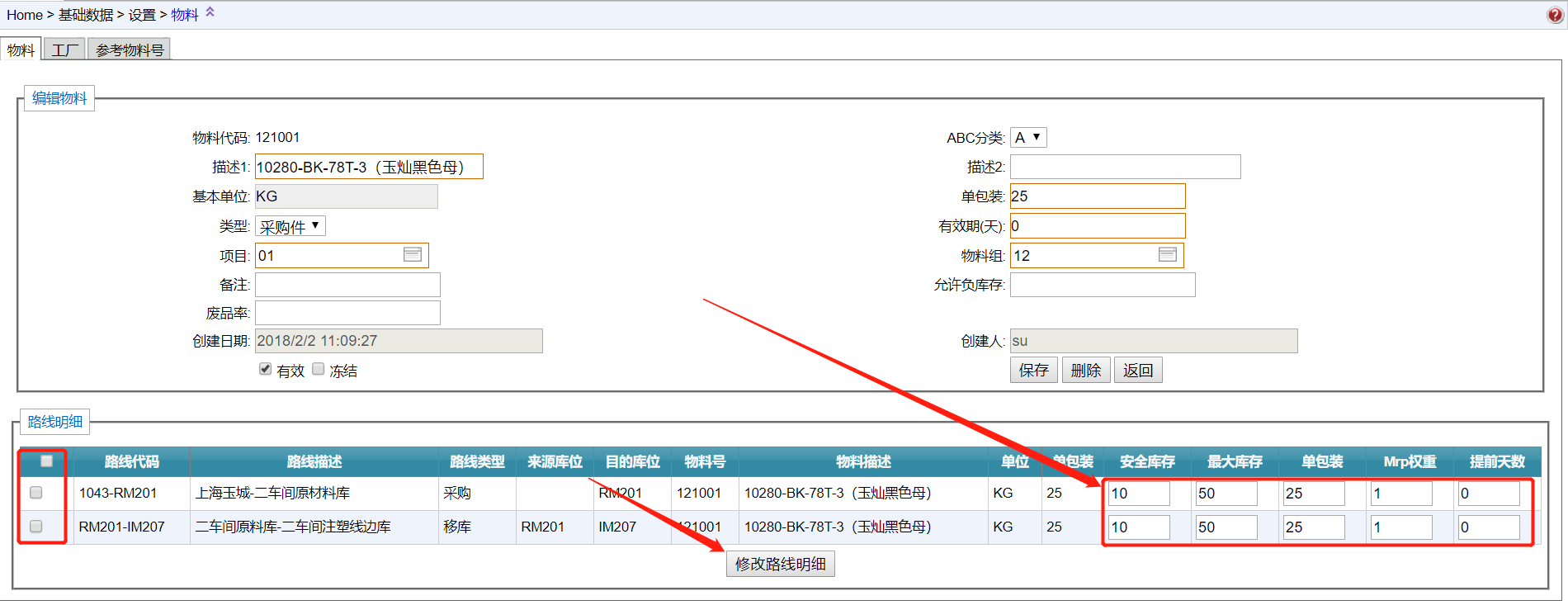Click the 描述1 input field
The image size is (1568, 605).
click(x=369, y=167)
